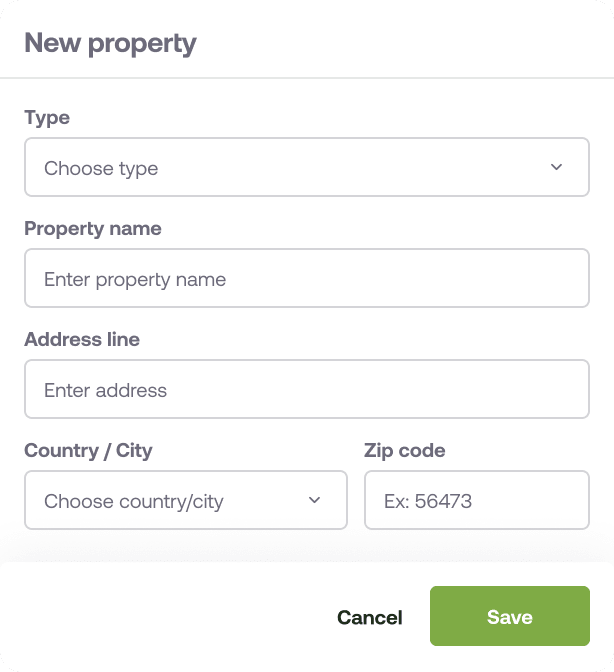The image size is (614, 672).
Task: Click the 'Choose type' placeholder text
Action: coord(101,168)
